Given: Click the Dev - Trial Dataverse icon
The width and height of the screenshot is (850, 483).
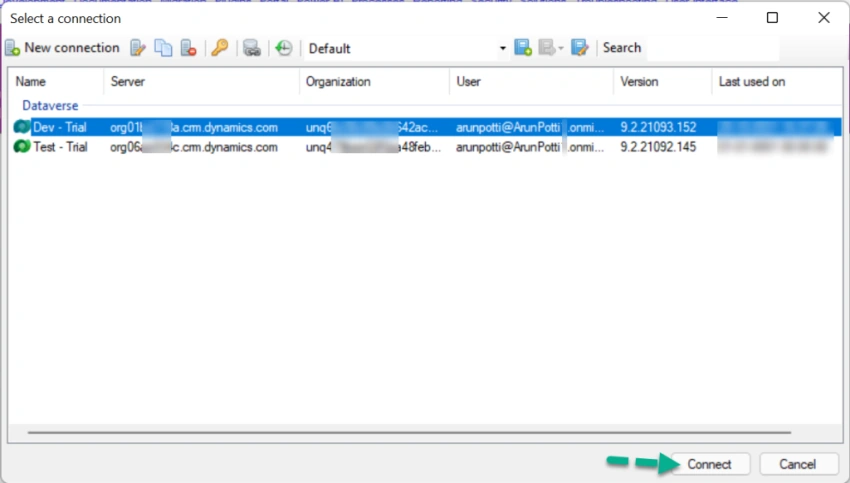Looking at the screenshot, I should (22, 127).
